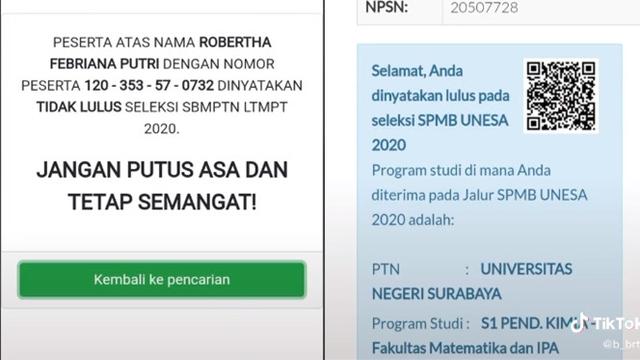Click the Universitas Negeri Surabaya PTN value
The width and height of the screenshot is (640, 360).
(x=472, y=281)
